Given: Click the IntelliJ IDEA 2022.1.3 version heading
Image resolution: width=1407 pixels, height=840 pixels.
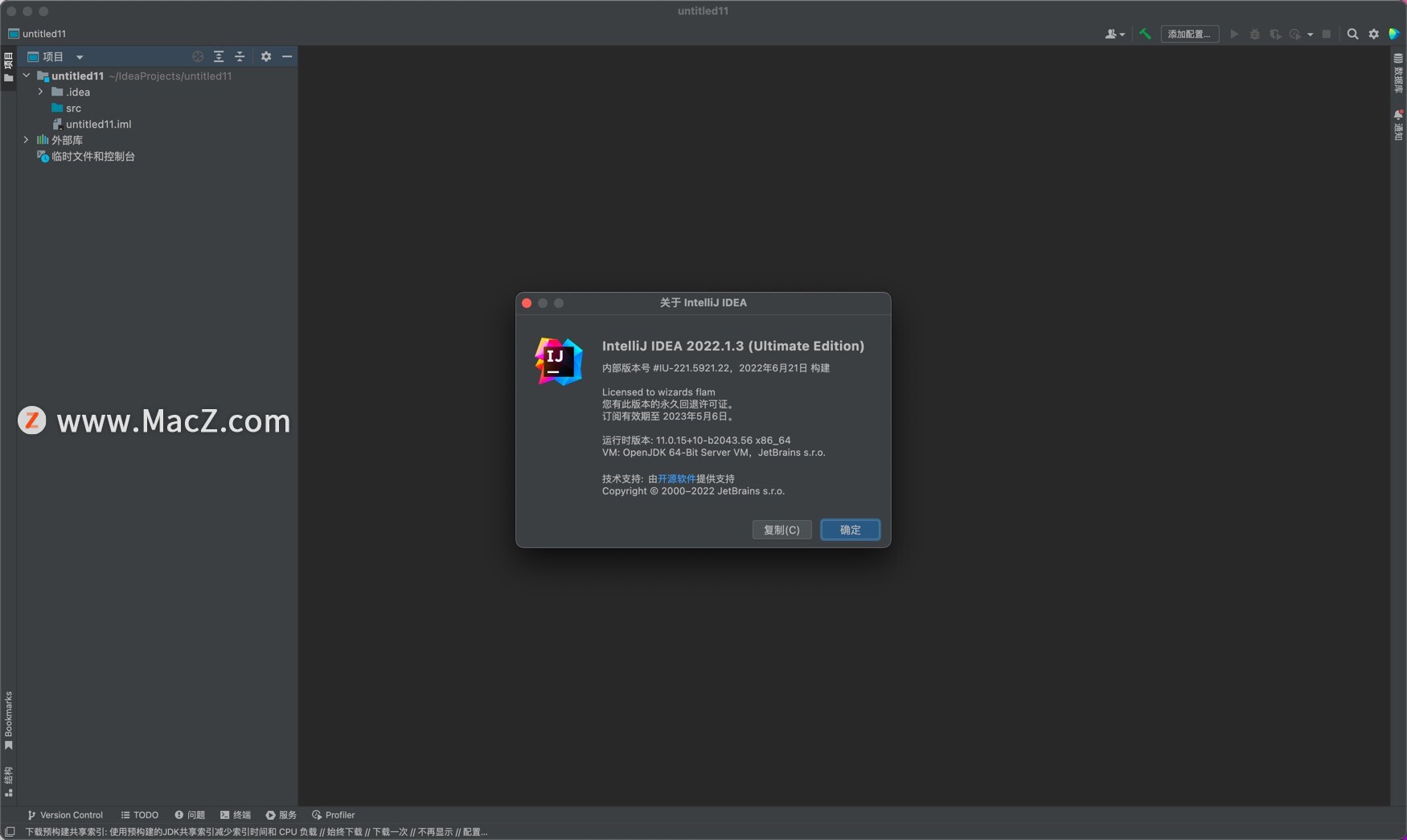Looking at the screenshot, I should [x=733, y=346].
